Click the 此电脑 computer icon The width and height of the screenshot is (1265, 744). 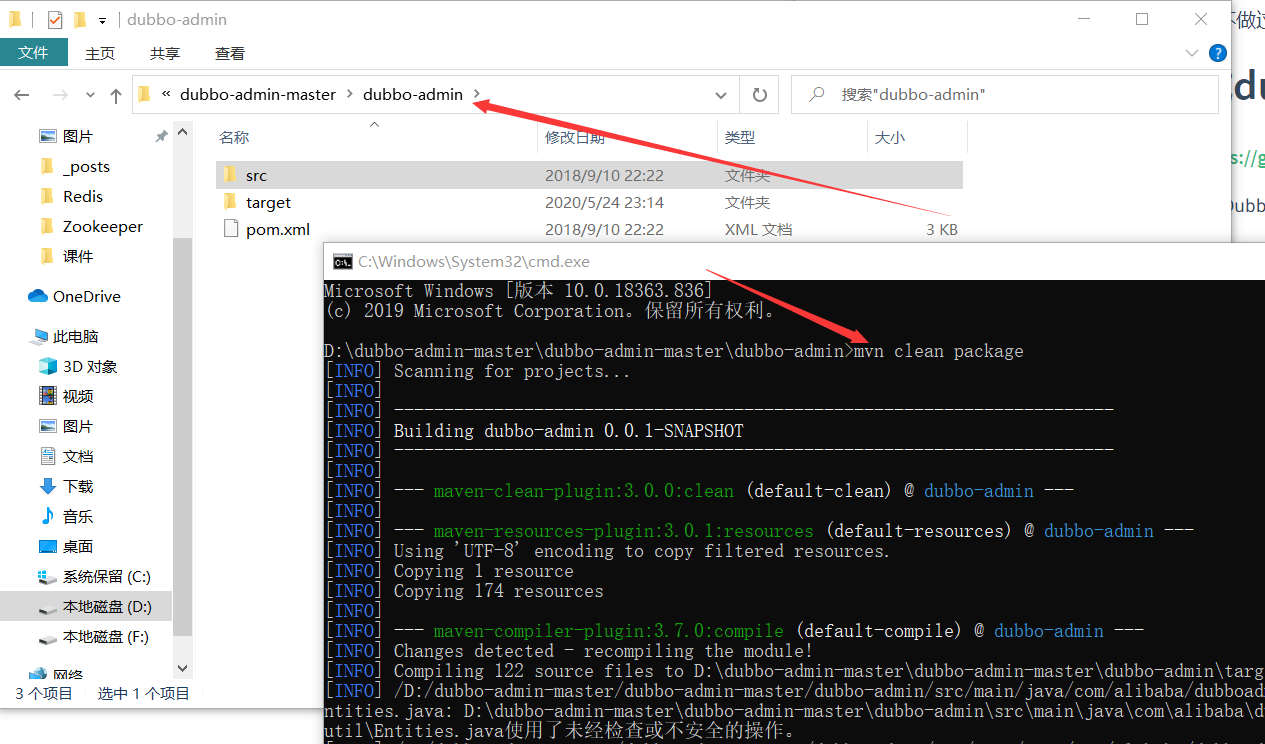pos(40,336)
